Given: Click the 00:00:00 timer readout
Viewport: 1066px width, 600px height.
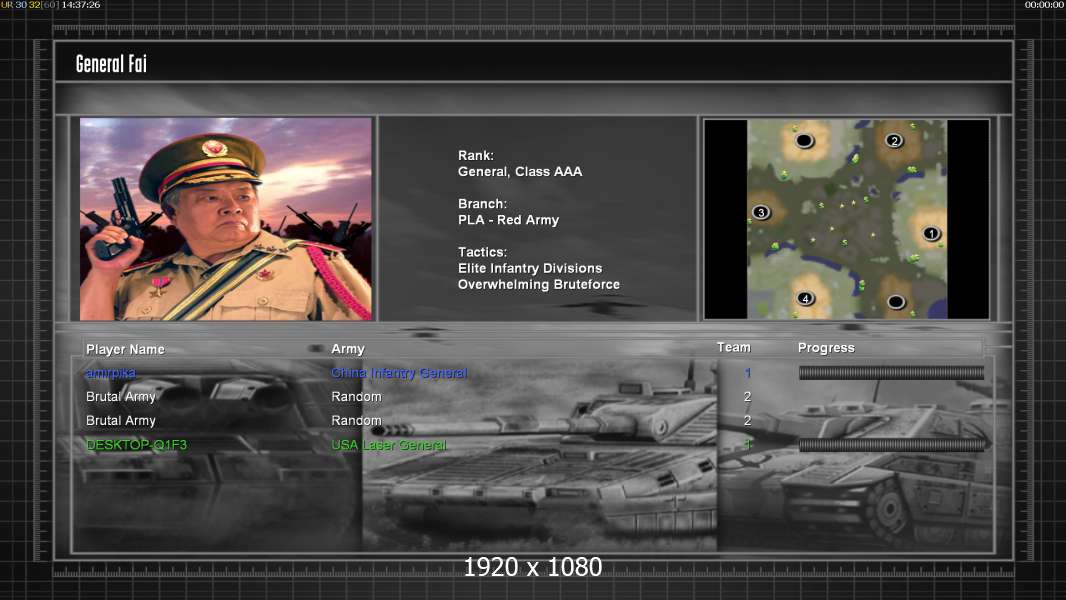Looking at the screenshot, I should [1045, 5].
